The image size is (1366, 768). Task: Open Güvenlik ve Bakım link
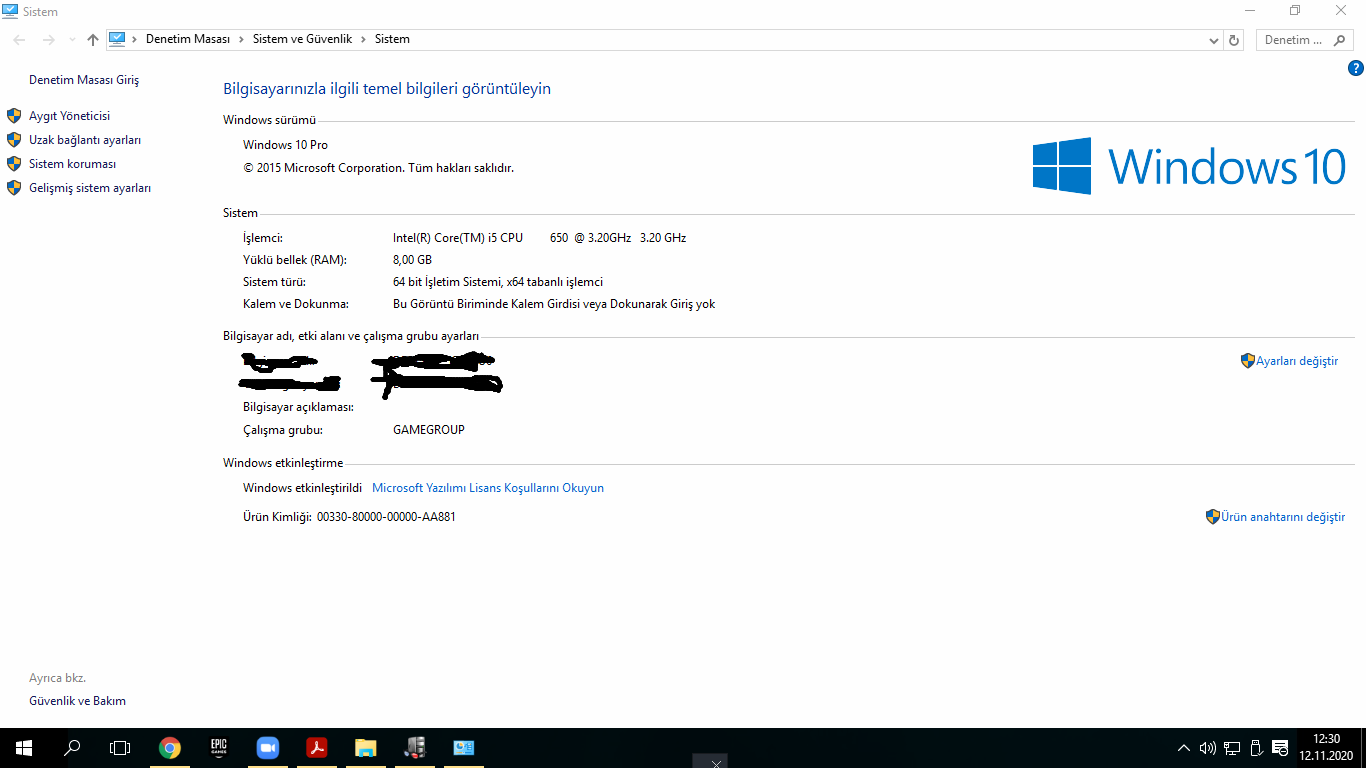click(x=78, y=701)
